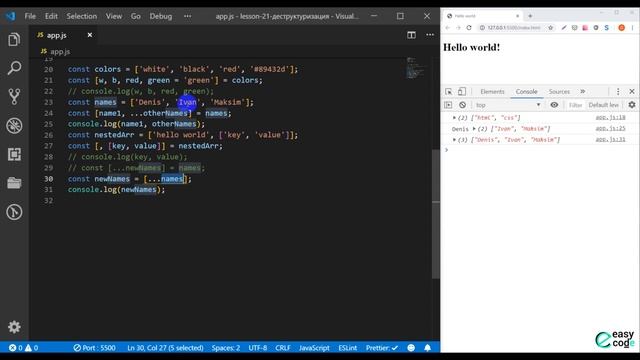Click the pen extension icon in browser toolbar
The width and height of the screenshot is (640, 360).
[x=564, y=28]
